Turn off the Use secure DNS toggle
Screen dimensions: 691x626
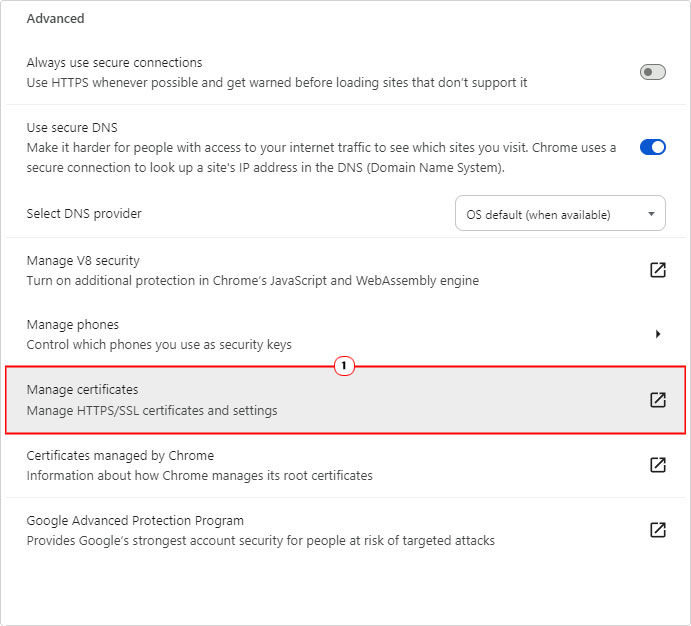point(653,147)
